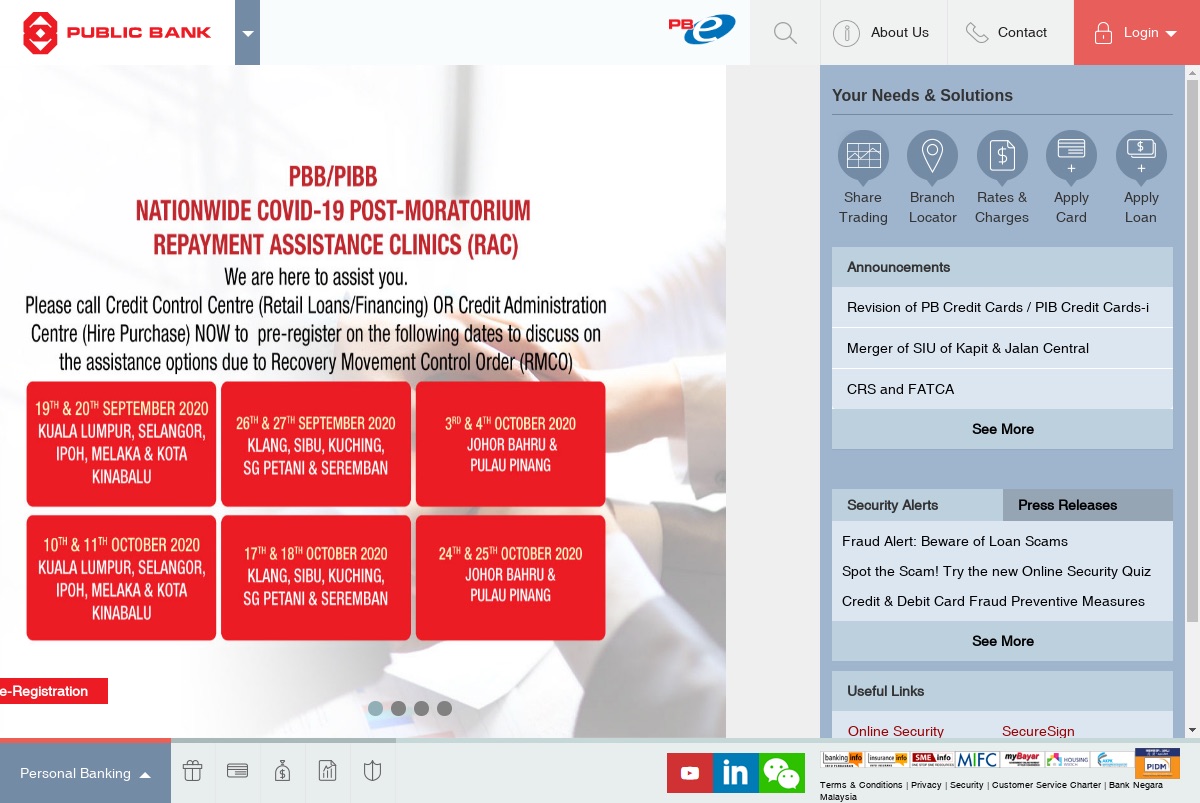The height and width of the screenshot is (803, 1200).
Task: Open the Contact page
Action: coord(1010,33)
